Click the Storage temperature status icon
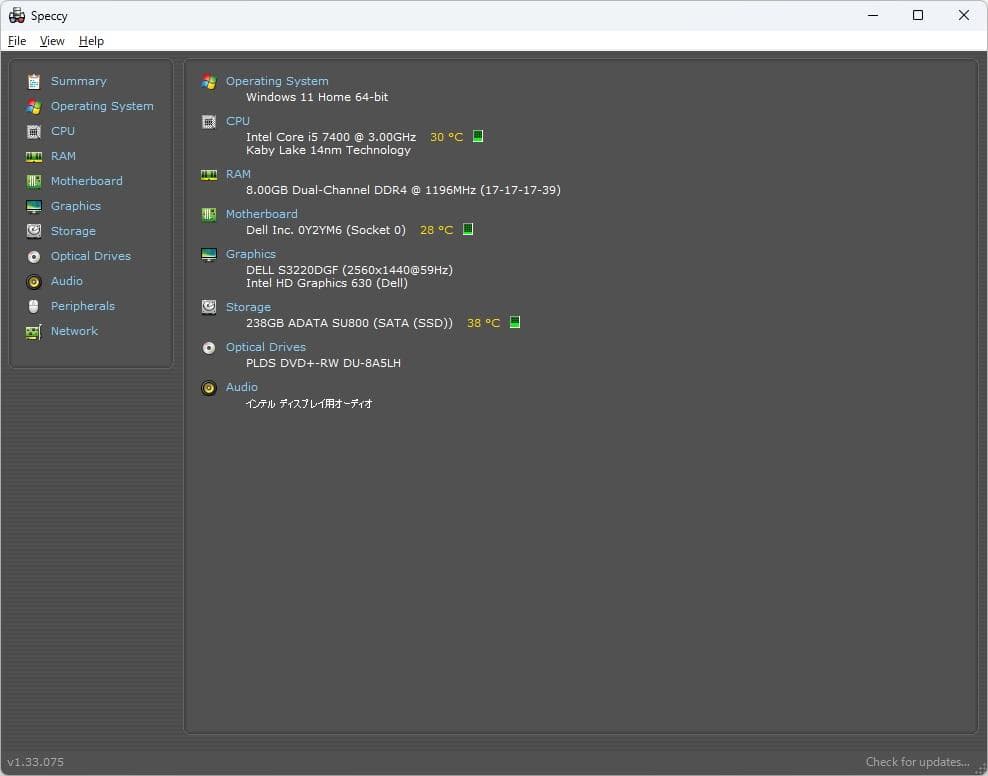The width and height of the screenshot is (988, 776). [515, 322]
